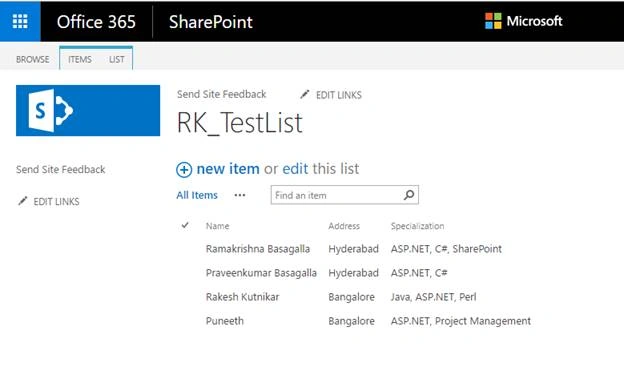Click the edit this list link

295,169
